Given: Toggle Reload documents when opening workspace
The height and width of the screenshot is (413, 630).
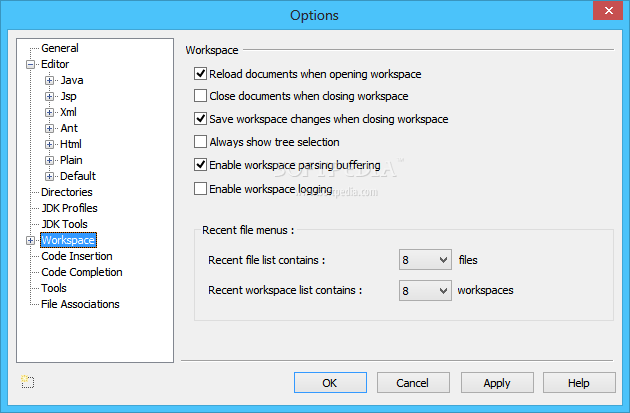Looking at the screenshot, I should click(200, 74).
